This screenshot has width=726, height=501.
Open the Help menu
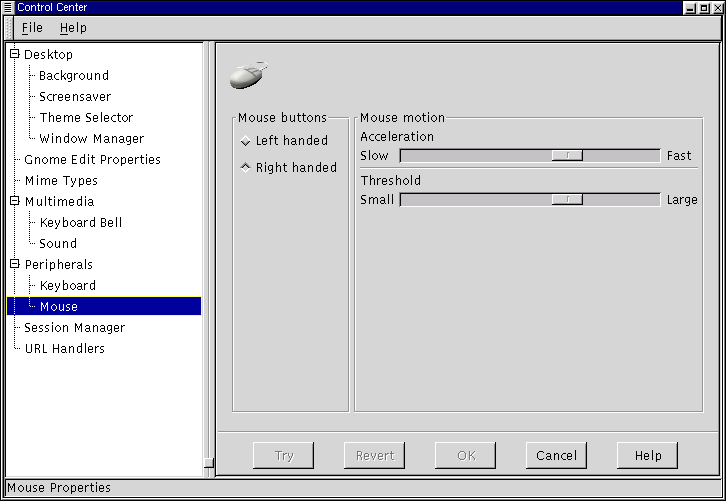tap(73, 28)
